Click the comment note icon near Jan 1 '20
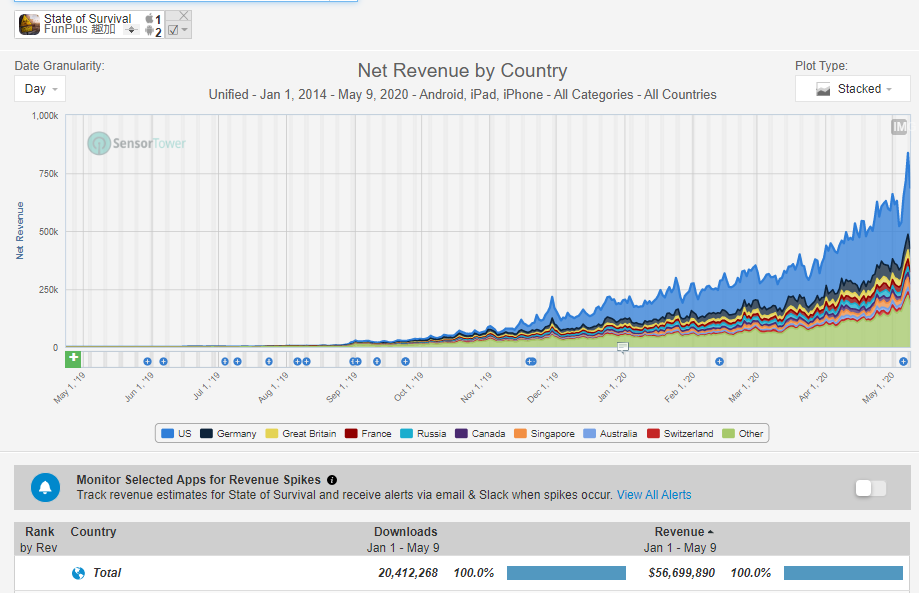This screenshot has width=919, height=593. tap(622, 347)
